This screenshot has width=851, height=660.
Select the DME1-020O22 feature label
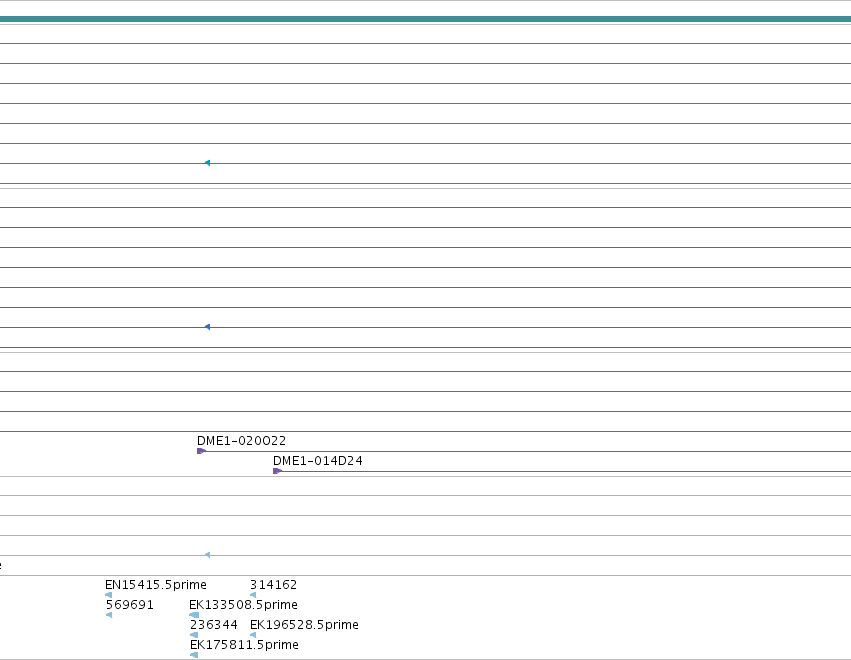pyautogui.click(x=241, y=441)
